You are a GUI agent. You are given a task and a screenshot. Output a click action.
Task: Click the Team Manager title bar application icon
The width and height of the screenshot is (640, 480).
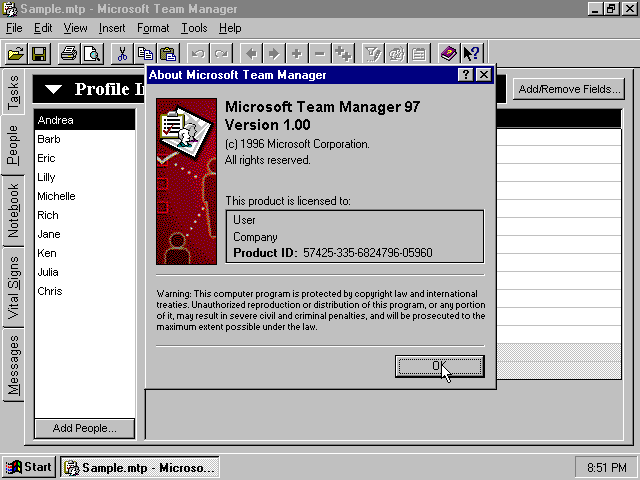(10, 9)
